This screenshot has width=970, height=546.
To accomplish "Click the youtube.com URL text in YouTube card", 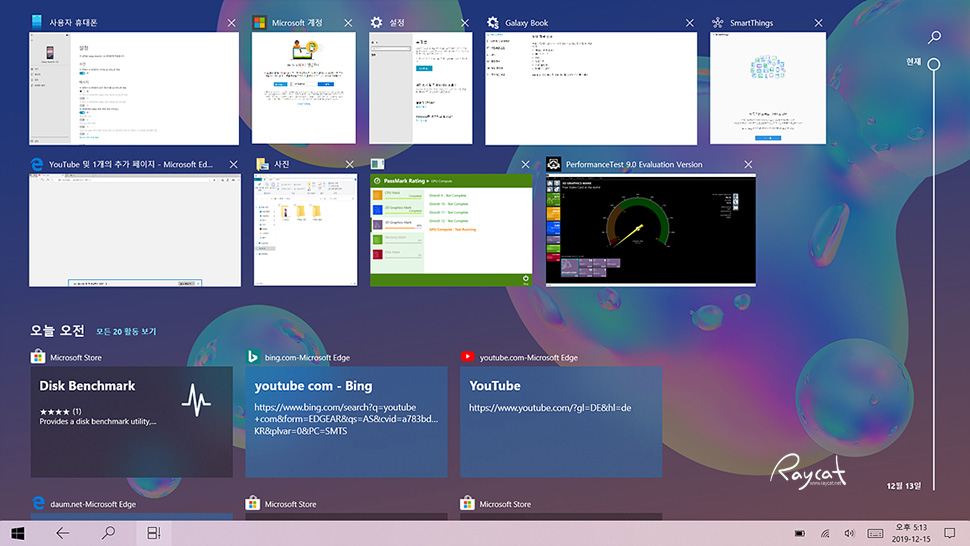I will pyautogui.click(x=550, y=408).
